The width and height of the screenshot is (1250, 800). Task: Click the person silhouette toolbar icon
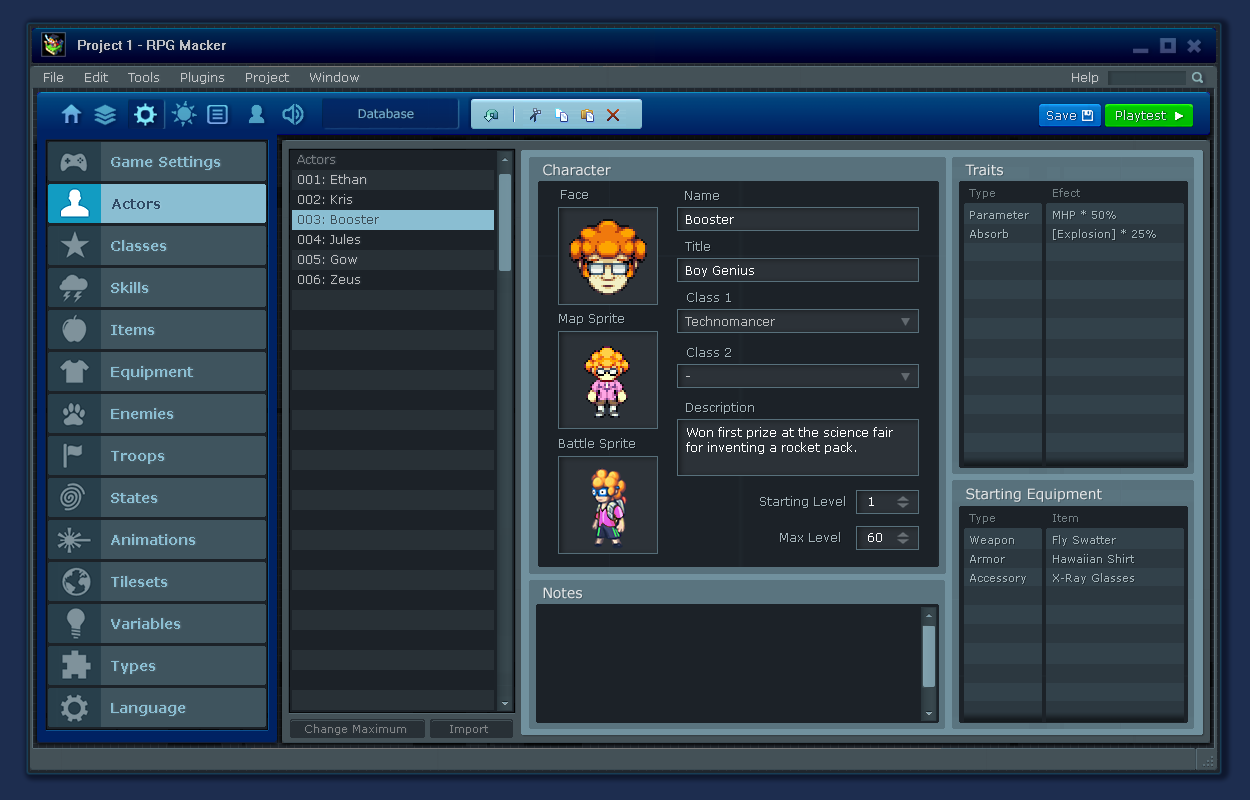pyautogui.click(x=256, y=114)
